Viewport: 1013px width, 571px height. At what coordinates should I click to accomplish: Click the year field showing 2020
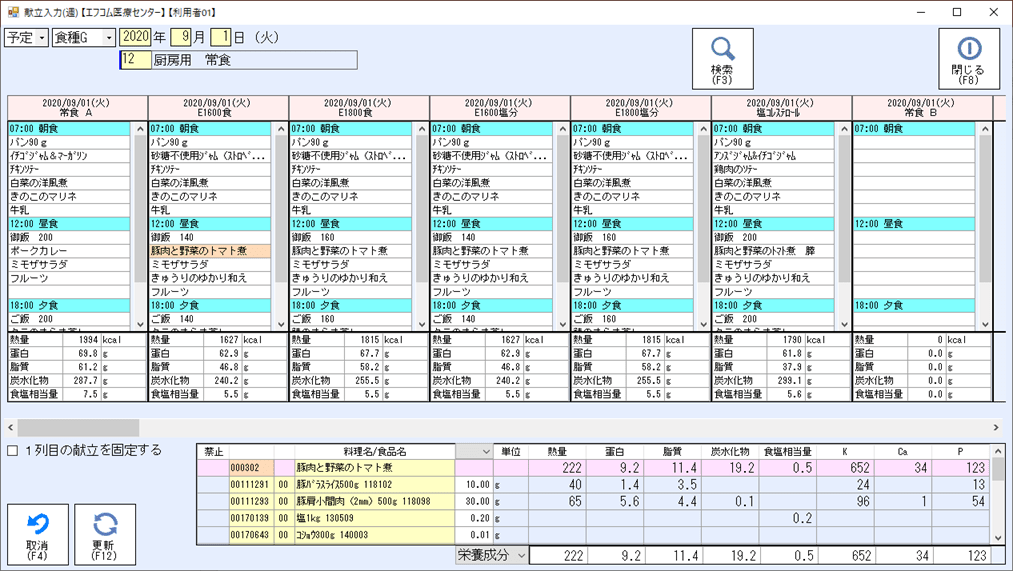click(135, 37)
